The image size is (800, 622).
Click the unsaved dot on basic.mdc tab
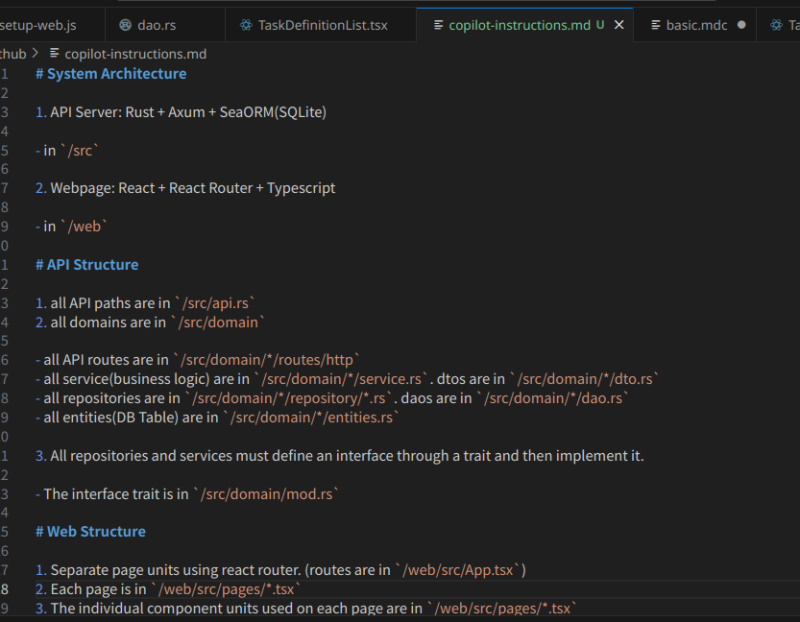click(741, 25)
